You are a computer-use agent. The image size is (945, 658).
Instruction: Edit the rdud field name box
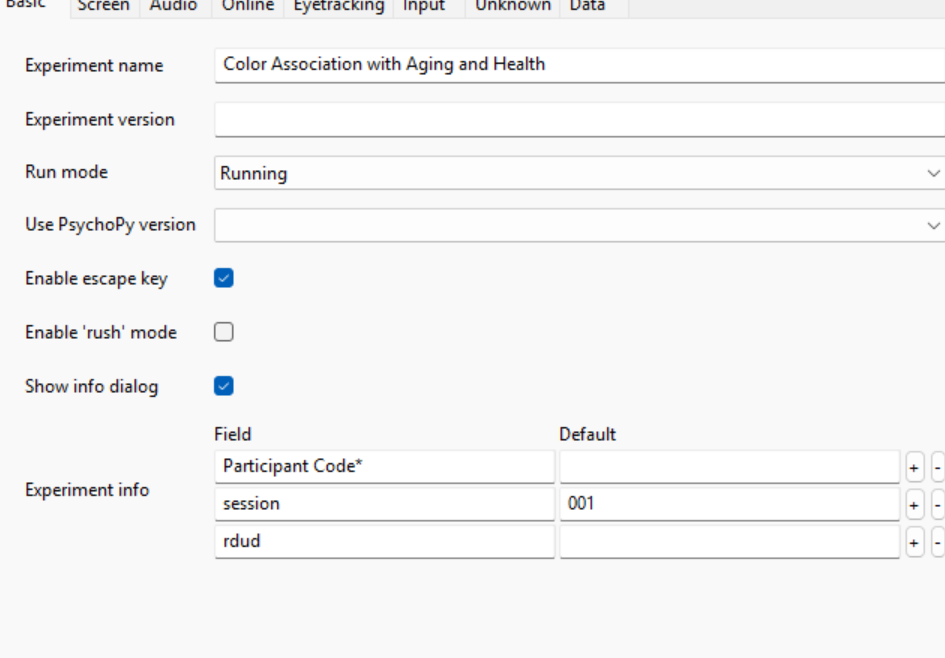pos(384,542)
